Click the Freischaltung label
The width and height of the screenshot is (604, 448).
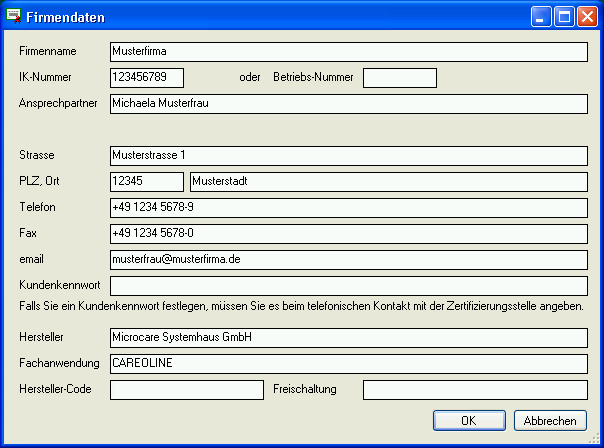[305, 389]
